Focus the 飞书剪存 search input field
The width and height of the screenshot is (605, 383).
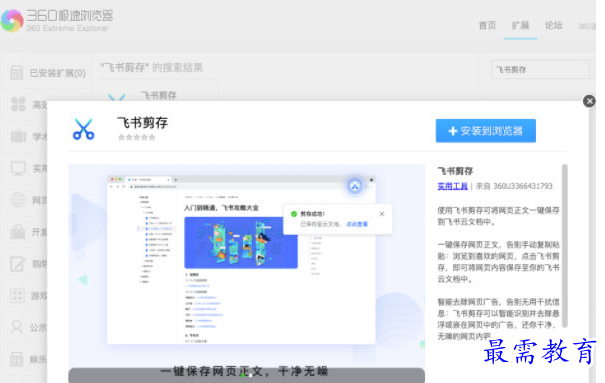point(540,69)
